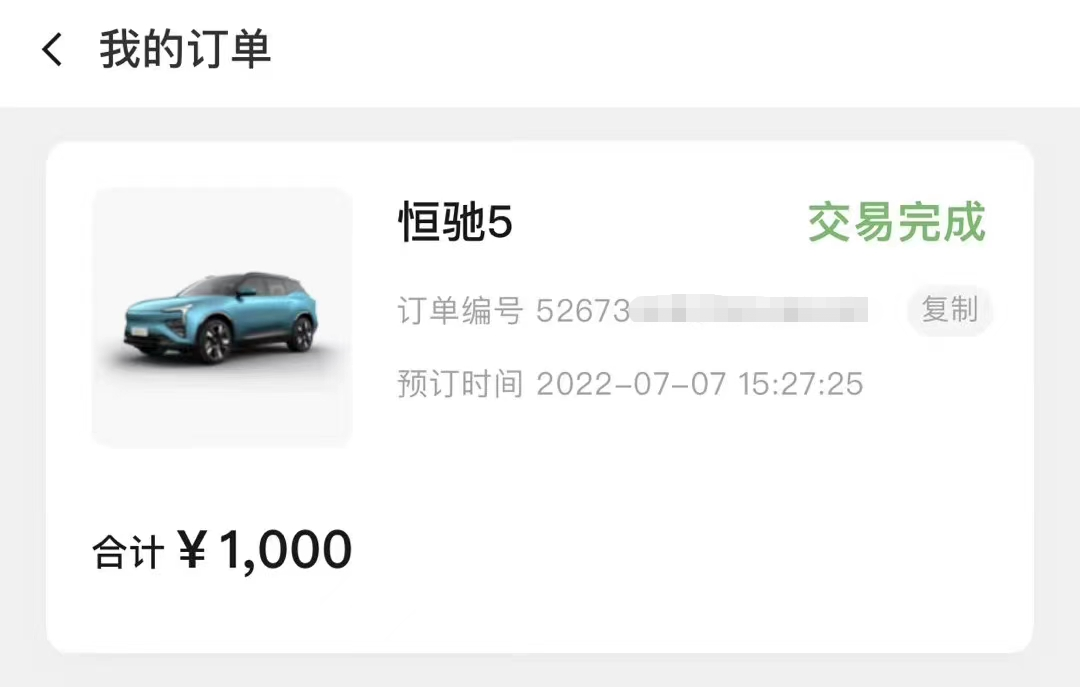
Task: Click the car's front wheel in the image
Action: 216,341
